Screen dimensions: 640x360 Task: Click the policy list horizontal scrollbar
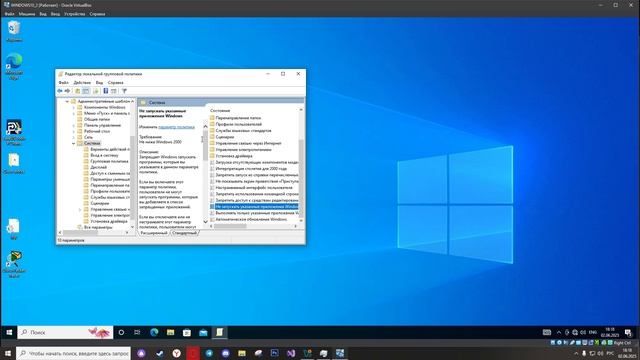coord(254,226)
